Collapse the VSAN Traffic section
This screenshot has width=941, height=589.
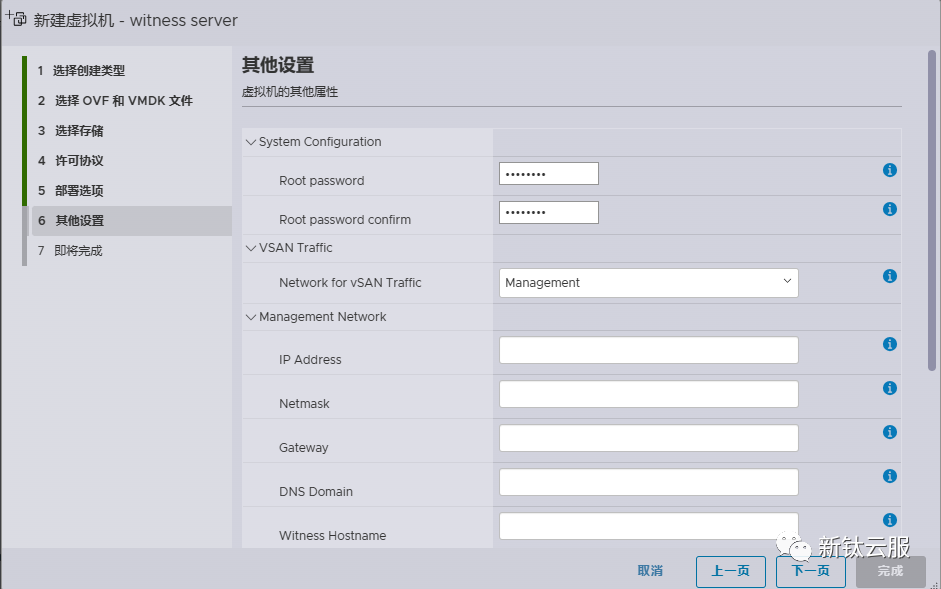pyautogui.click(x=251, y=248)
